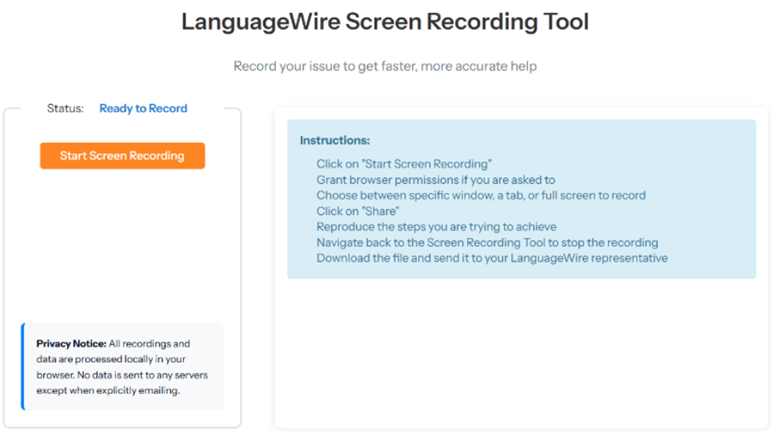Select the 'Grant browser permissions' instruction line
The width and height of the screenshot is (780, 432).
(x=436, y=180)
